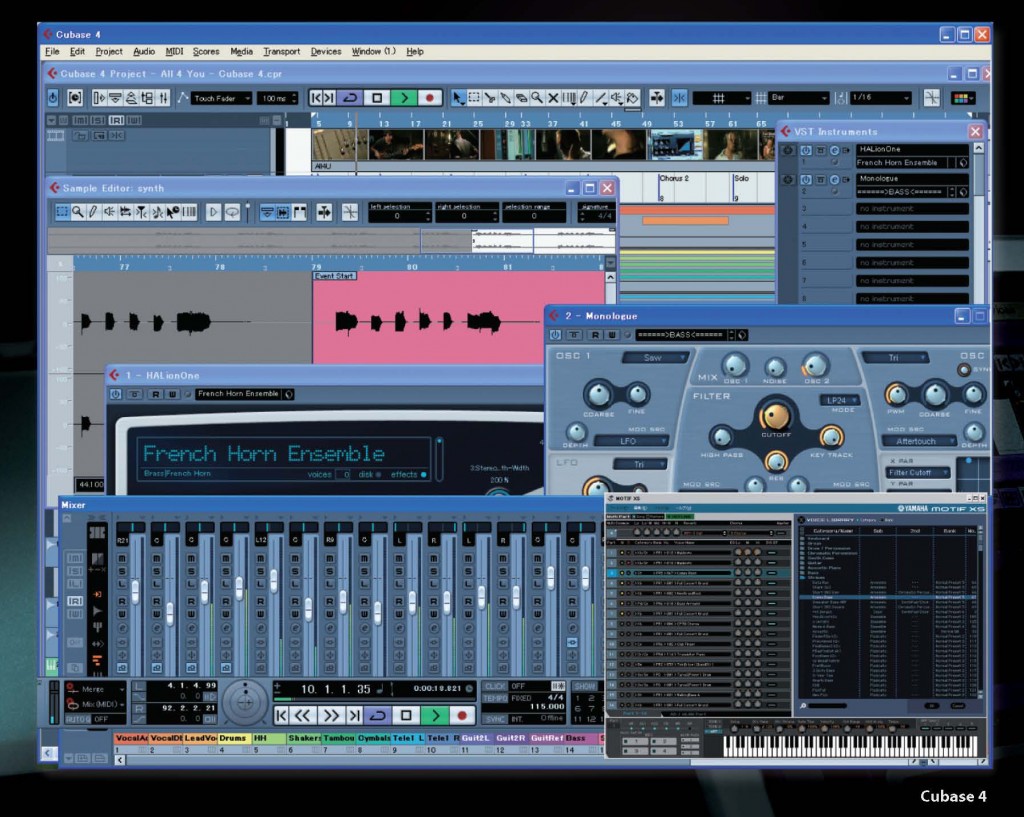The image size is (1024, 817).
Task: Open the Devices menu
Action: (x=326, y=51)
